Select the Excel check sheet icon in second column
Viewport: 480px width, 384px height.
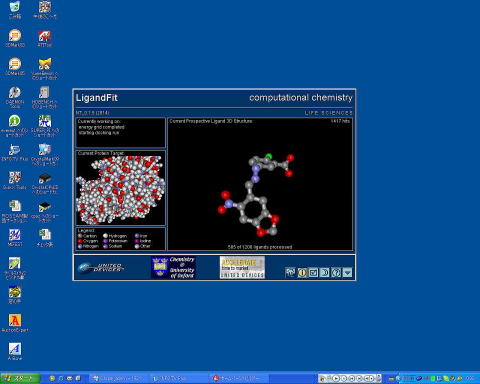pos(45,237)
